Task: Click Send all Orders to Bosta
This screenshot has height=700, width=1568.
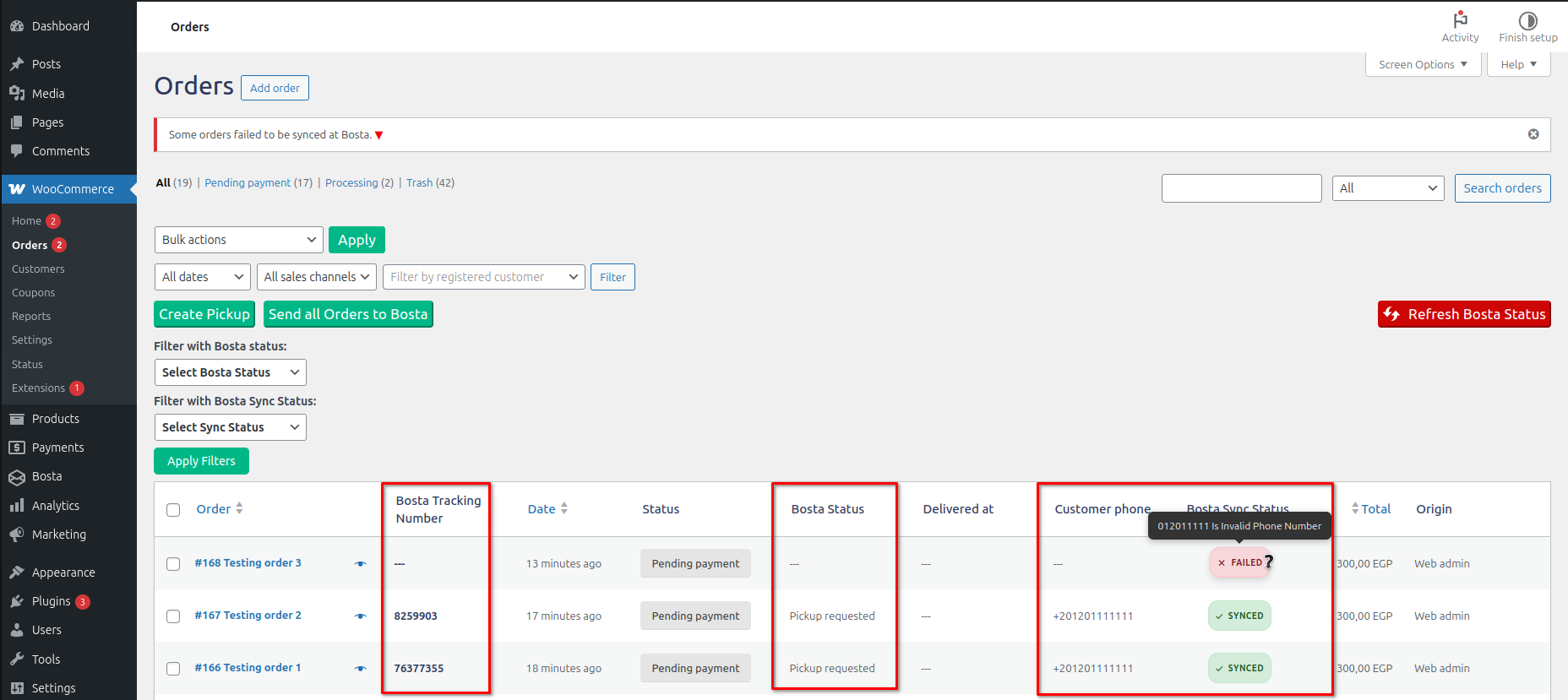Action: (x=348, y=314)
